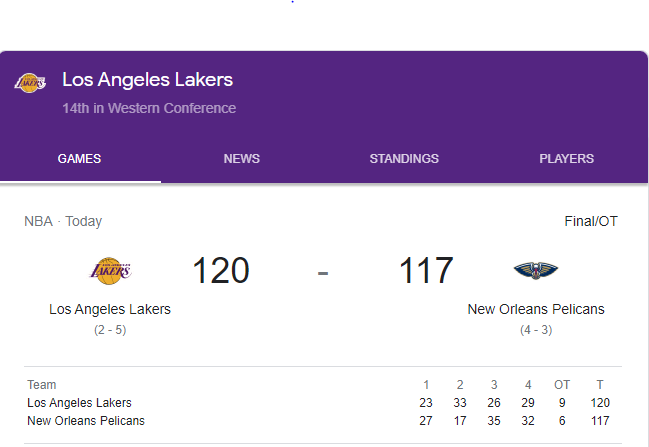This screenshot has height=447, width=649.
Task: Click the Los Angeles Lakers header title
Action: [x=147, y=79]
